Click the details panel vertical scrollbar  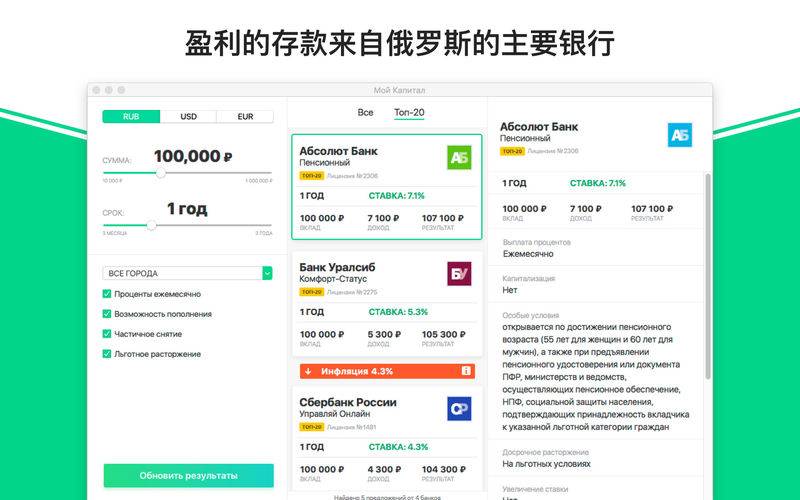[708, 276]
